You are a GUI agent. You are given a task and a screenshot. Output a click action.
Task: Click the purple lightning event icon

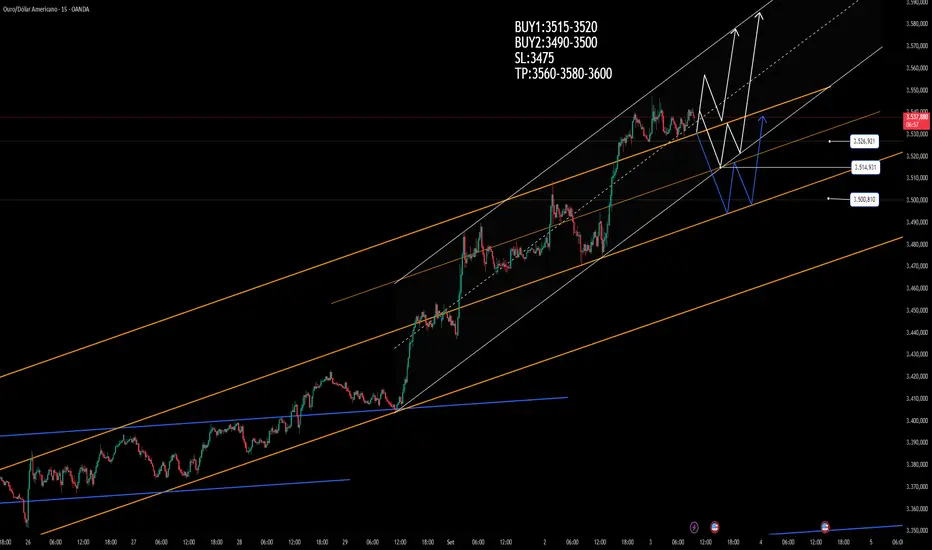pos(694,527)
